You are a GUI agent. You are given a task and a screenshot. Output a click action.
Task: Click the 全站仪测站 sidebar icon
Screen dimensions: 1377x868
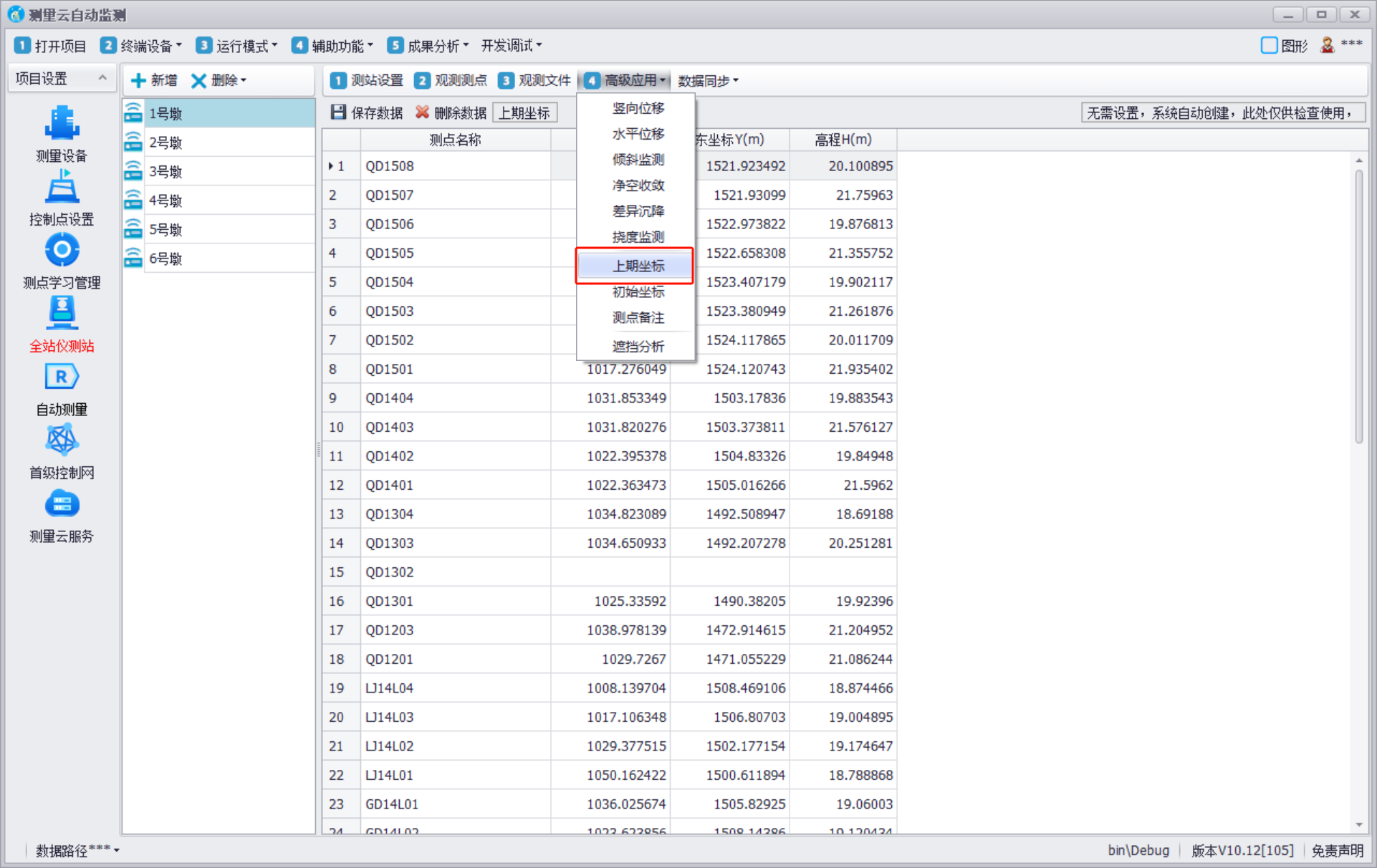pyautogui.click(x=62, y=314)
